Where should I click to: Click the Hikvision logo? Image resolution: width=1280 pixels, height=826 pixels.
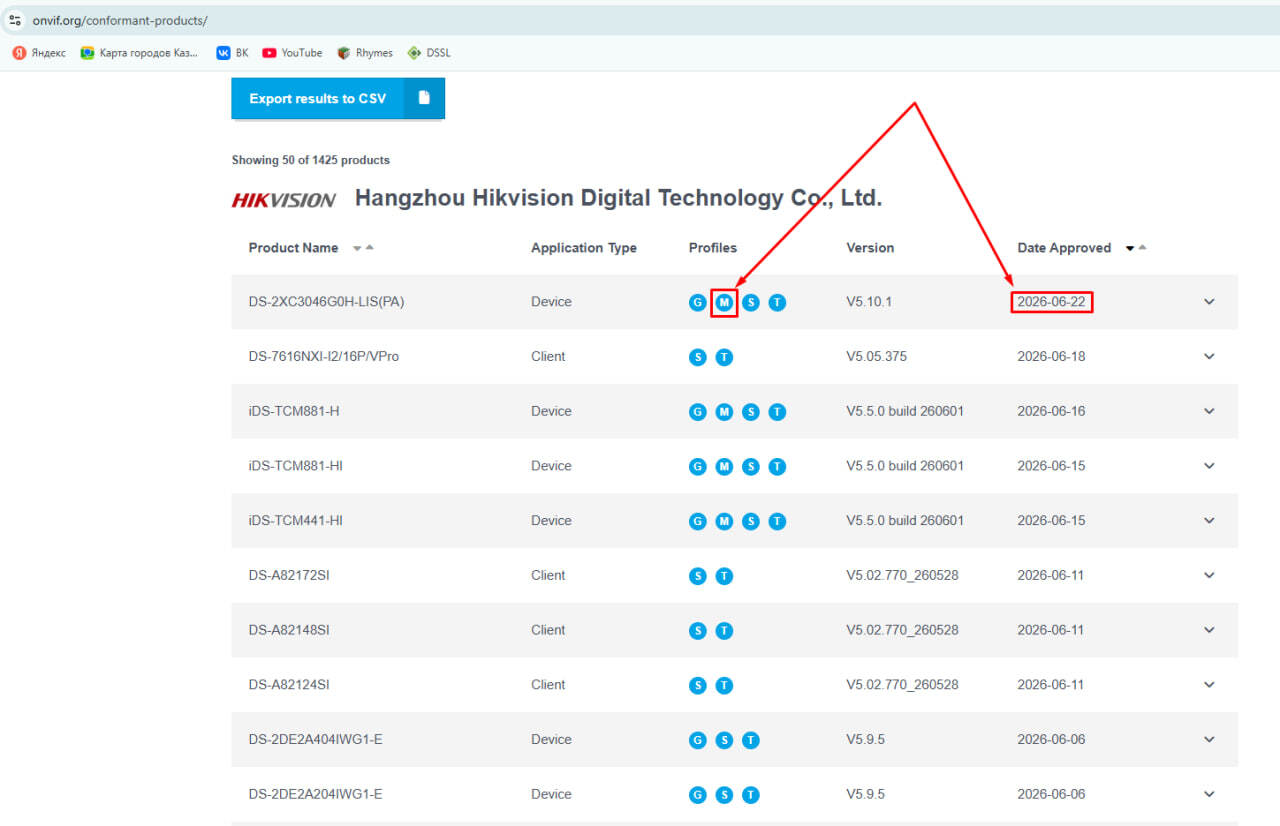pyautogui.click(x=284, y=200)
